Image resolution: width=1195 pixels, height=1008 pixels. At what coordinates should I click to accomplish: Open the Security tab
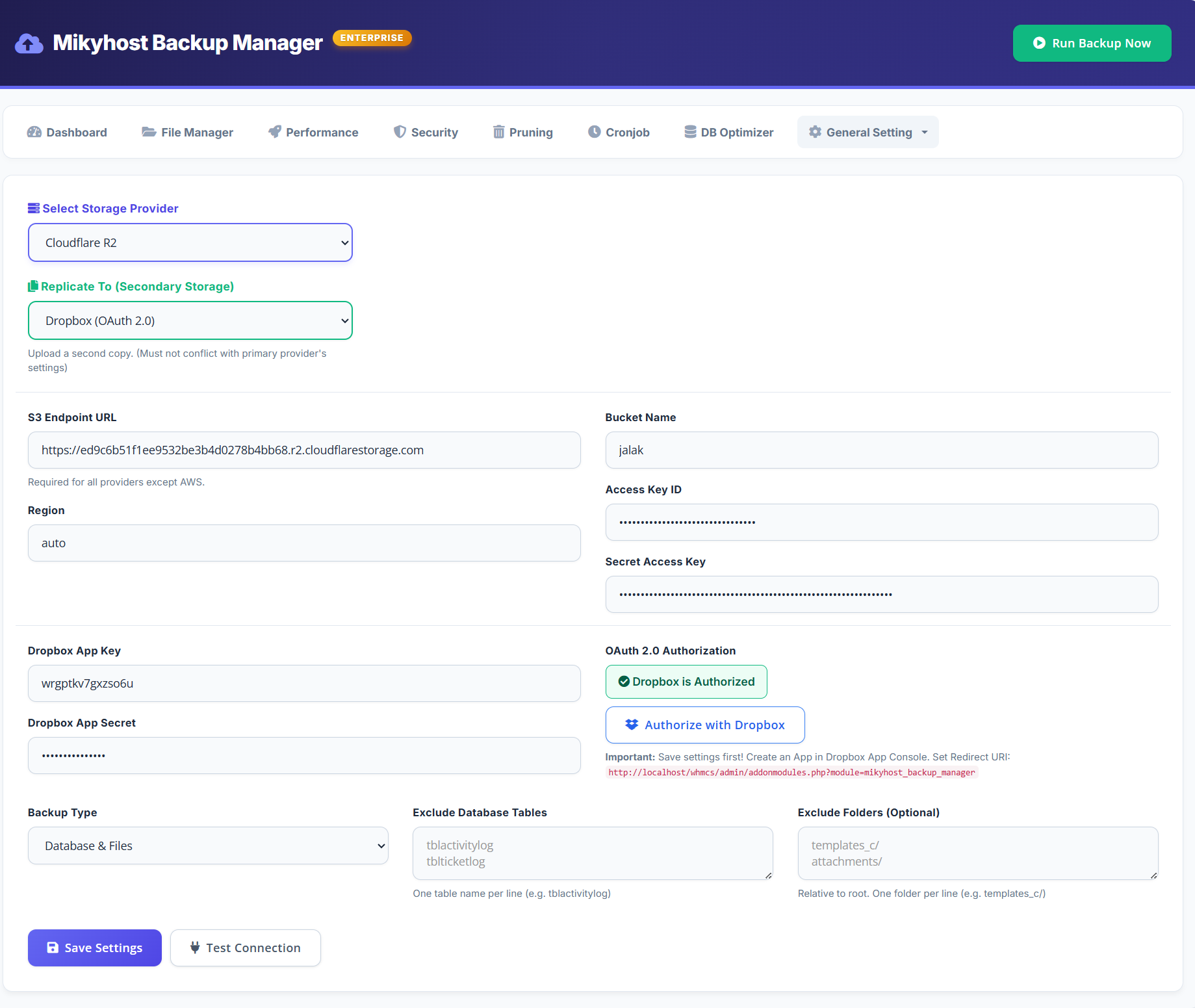(x=426, y=132)
